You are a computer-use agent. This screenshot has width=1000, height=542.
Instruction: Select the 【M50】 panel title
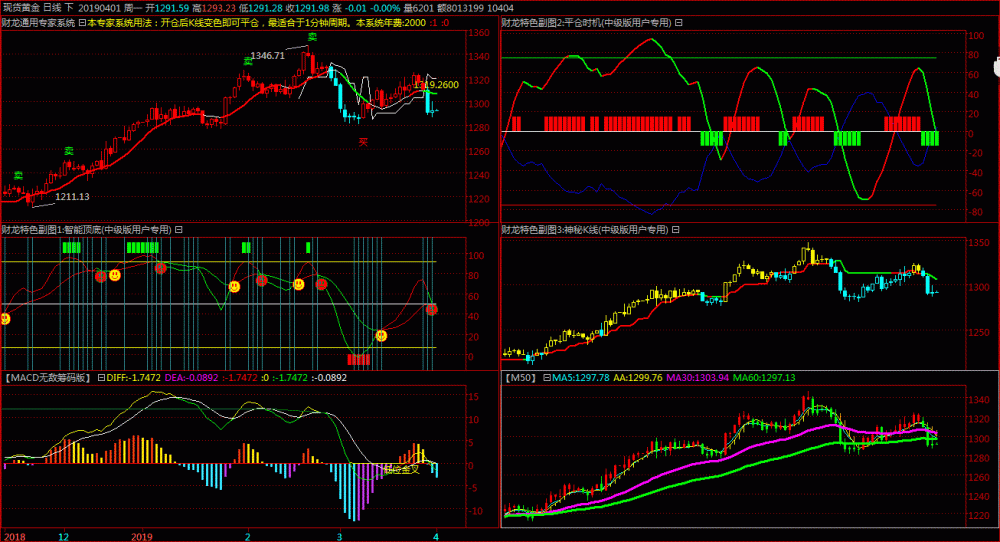coord(522,377)
